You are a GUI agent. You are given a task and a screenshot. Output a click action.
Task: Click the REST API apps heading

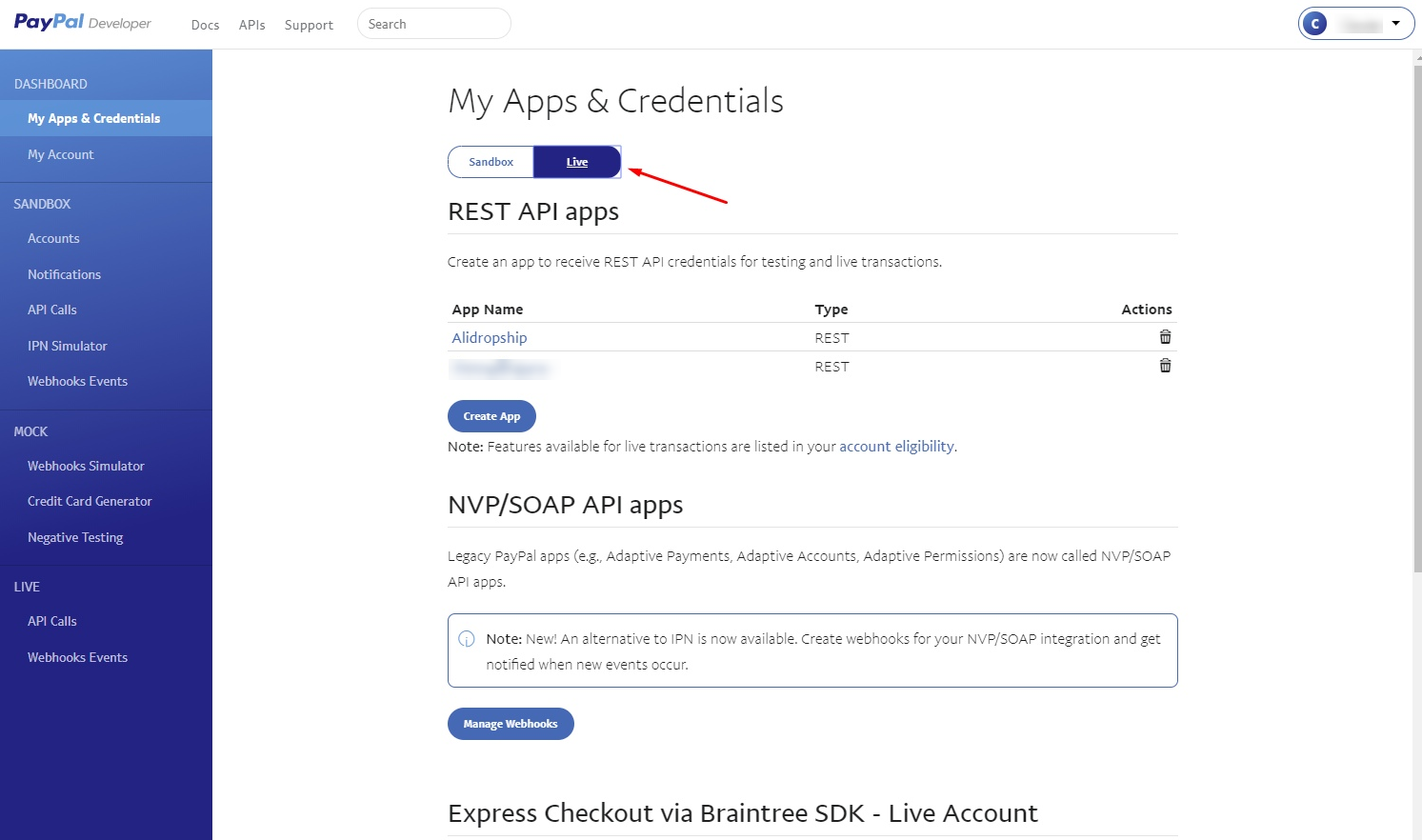pos(533,211)
